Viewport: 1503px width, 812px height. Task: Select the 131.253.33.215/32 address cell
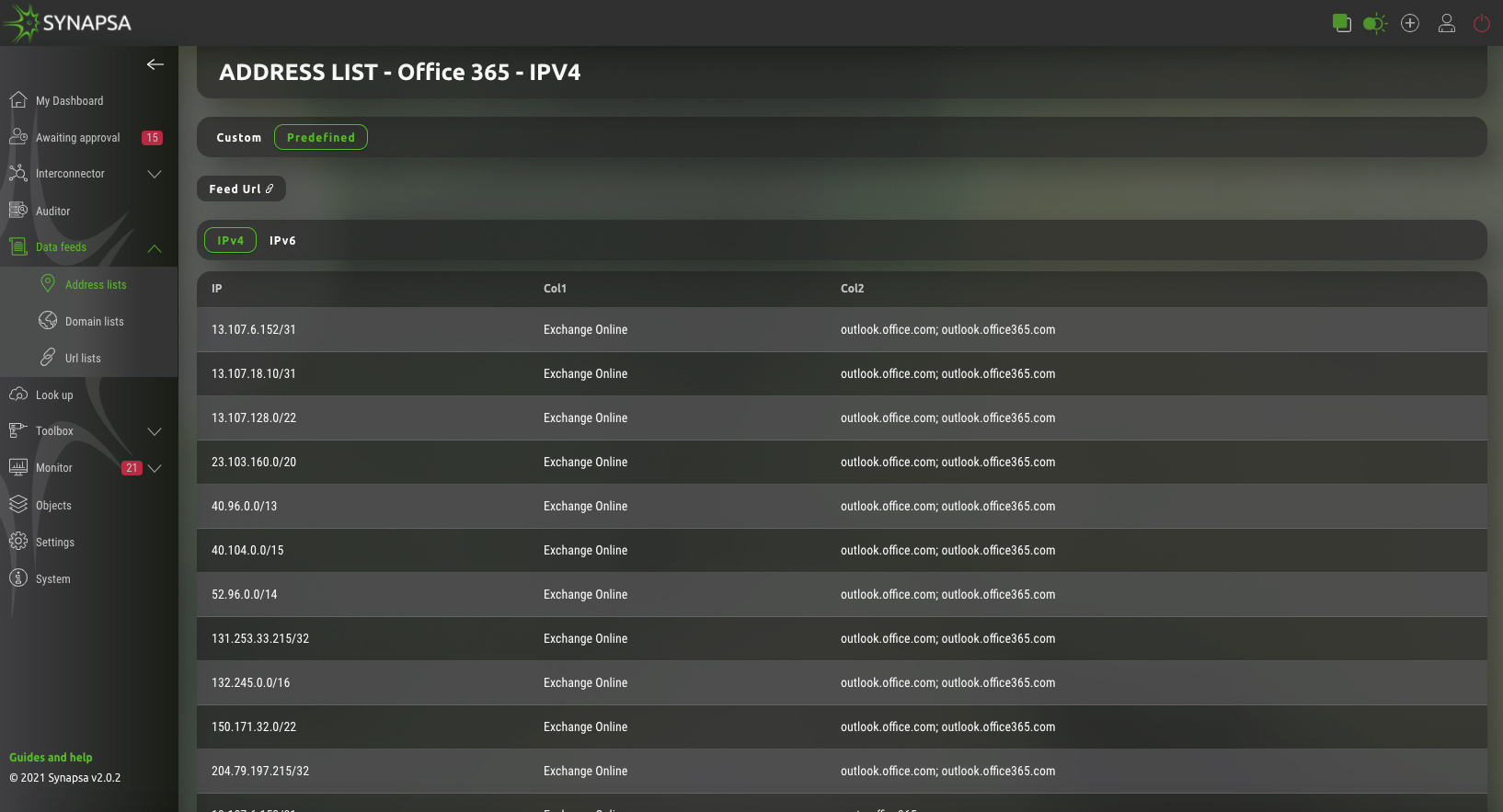click(x=260, y=639)
